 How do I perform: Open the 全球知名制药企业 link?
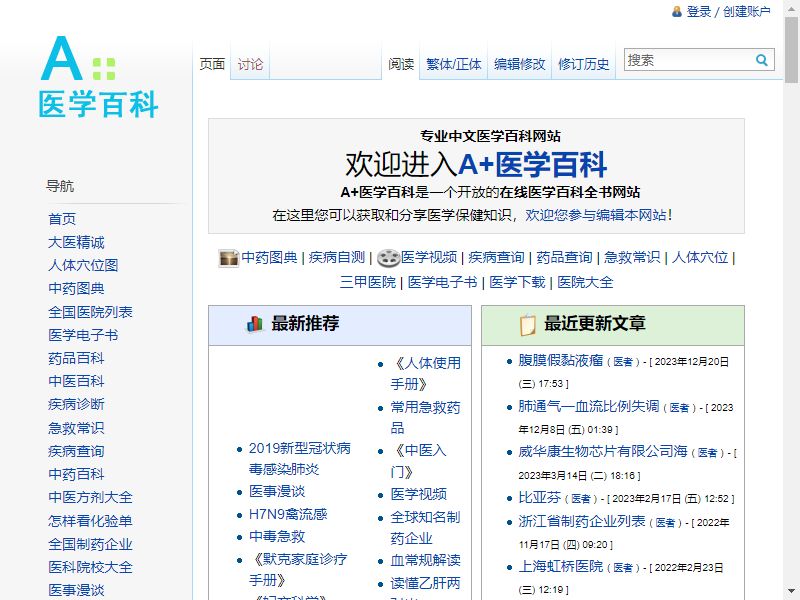point(426,528)
